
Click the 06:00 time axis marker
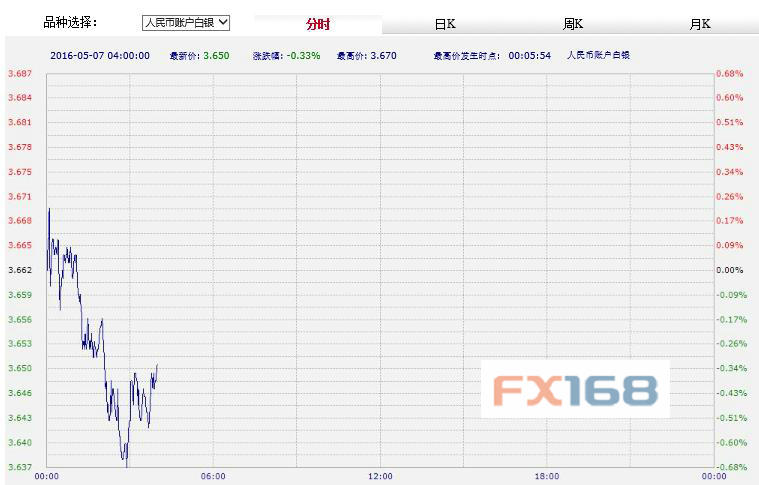click(x=213, y=476)
